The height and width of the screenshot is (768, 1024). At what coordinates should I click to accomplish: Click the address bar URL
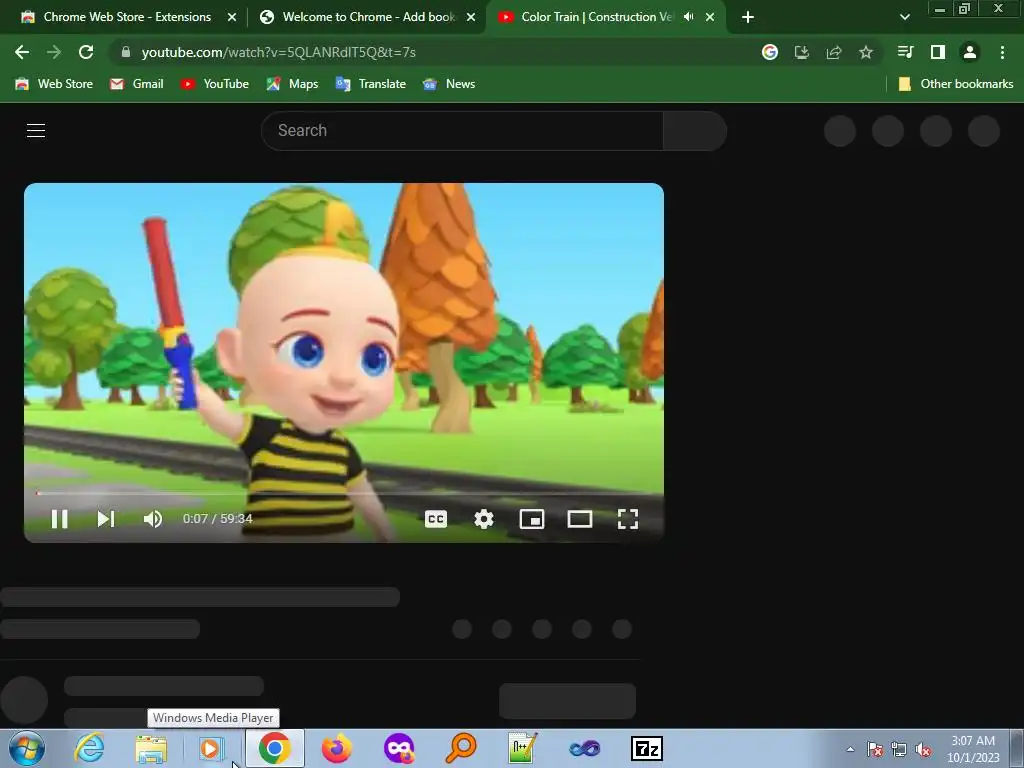(279, 52)
